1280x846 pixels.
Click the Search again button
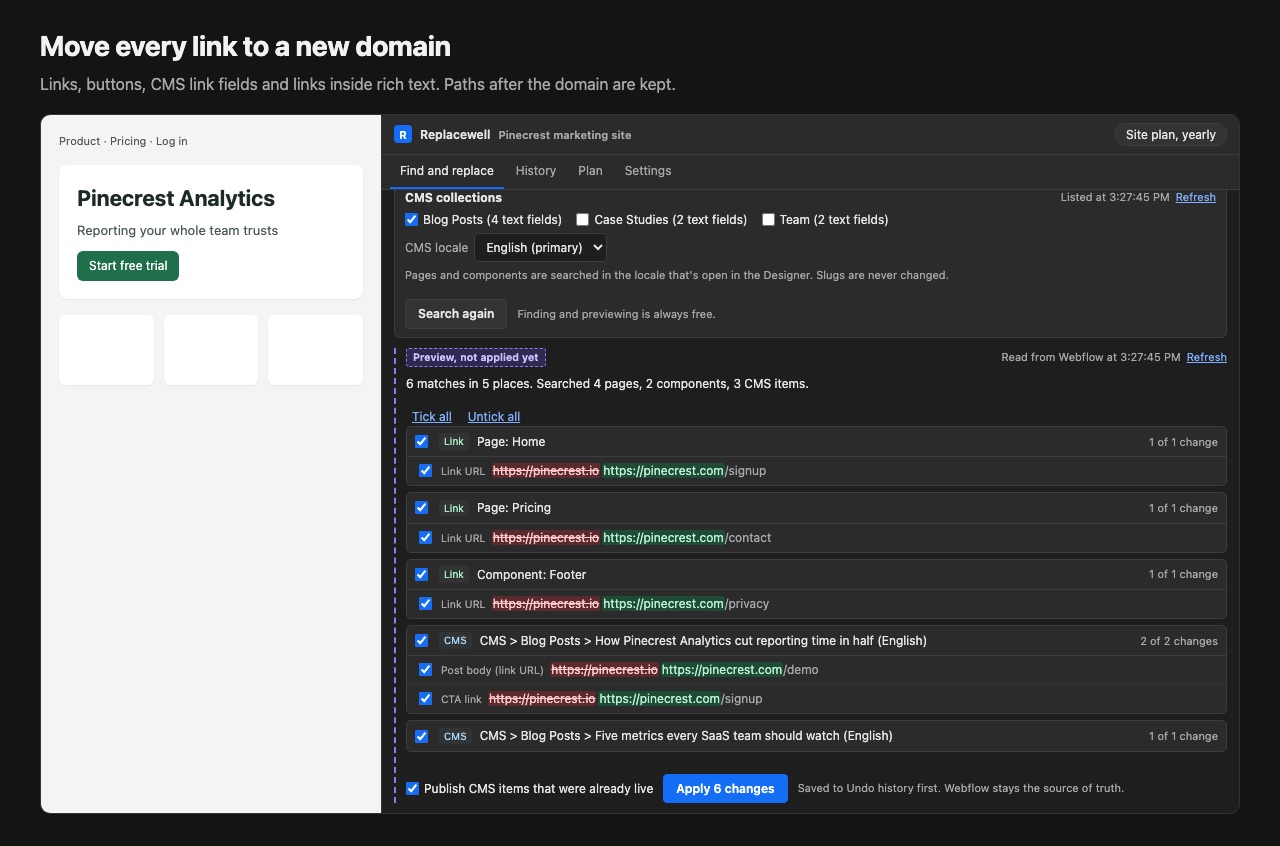tap(456, 314)
